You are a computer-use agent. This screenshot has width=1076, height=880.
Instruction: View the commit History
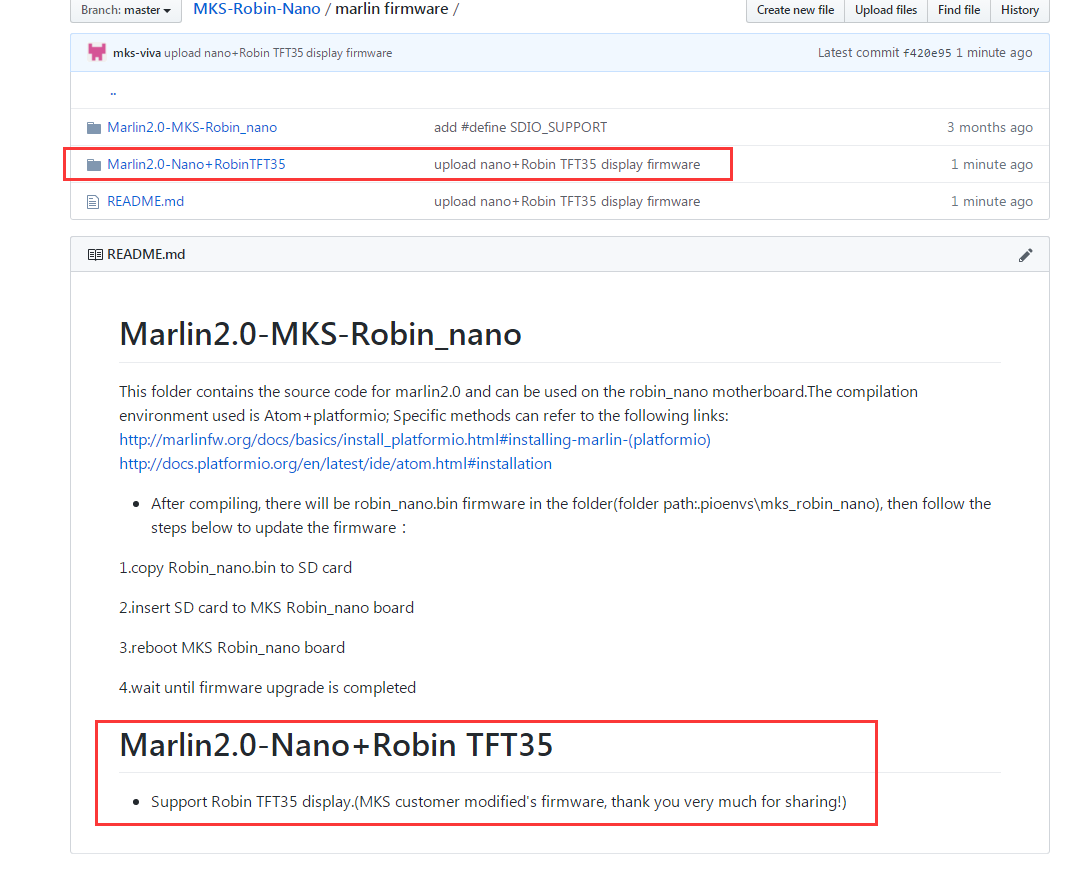point(1019,10)
